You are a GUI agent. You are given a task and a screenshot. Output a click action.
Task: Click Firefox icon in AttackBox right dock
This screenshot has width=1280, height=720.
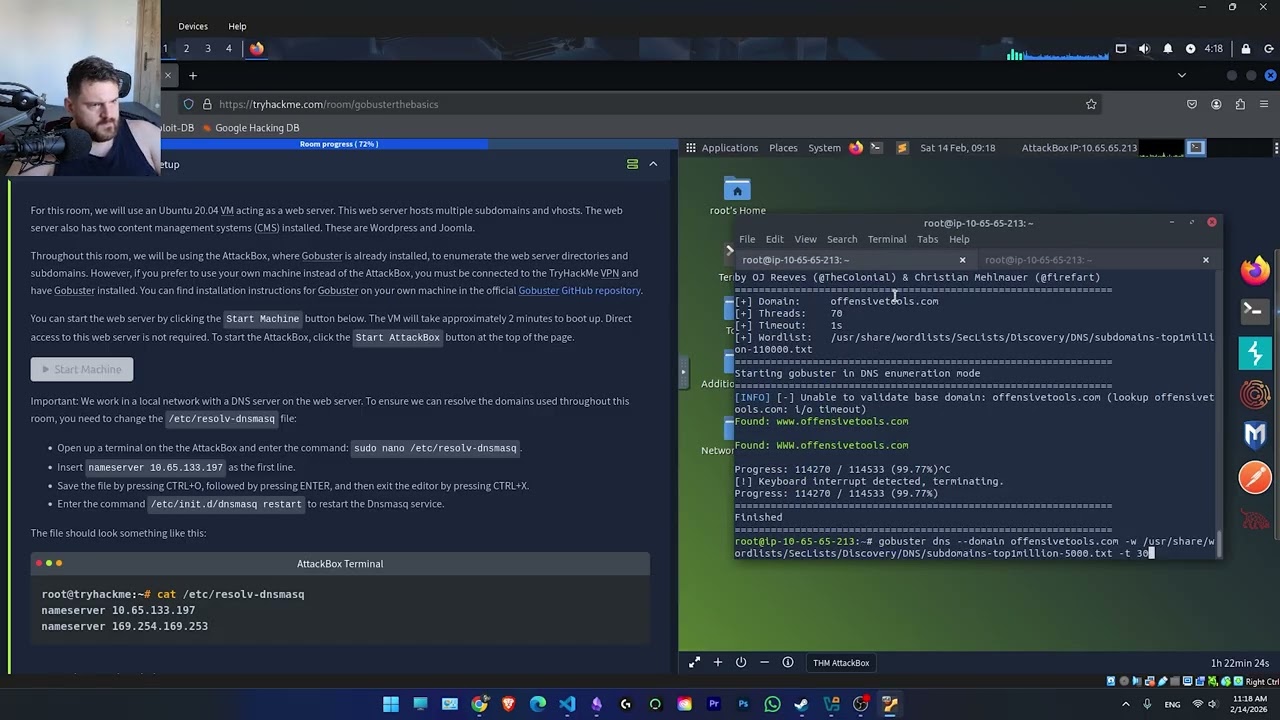1255,270
